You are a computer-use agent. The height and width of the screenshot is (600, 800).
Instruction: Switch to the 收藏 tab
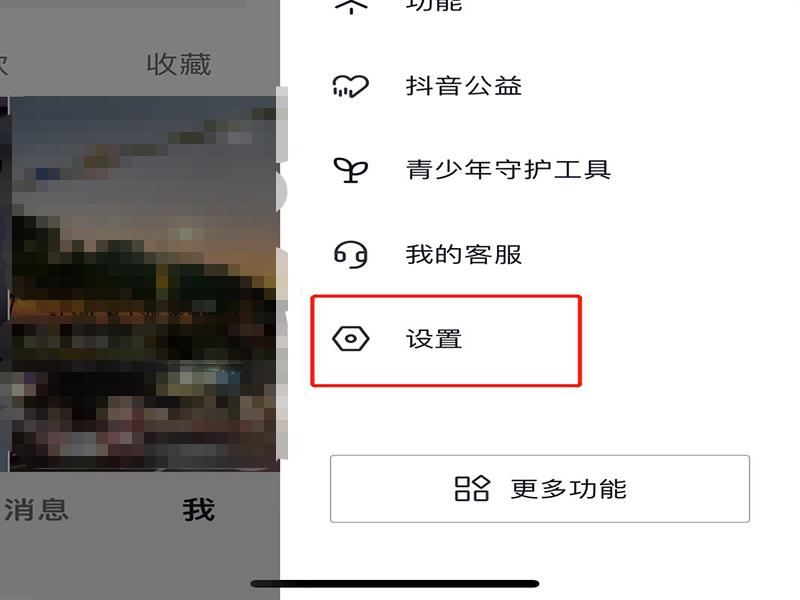tap(179, 65)
